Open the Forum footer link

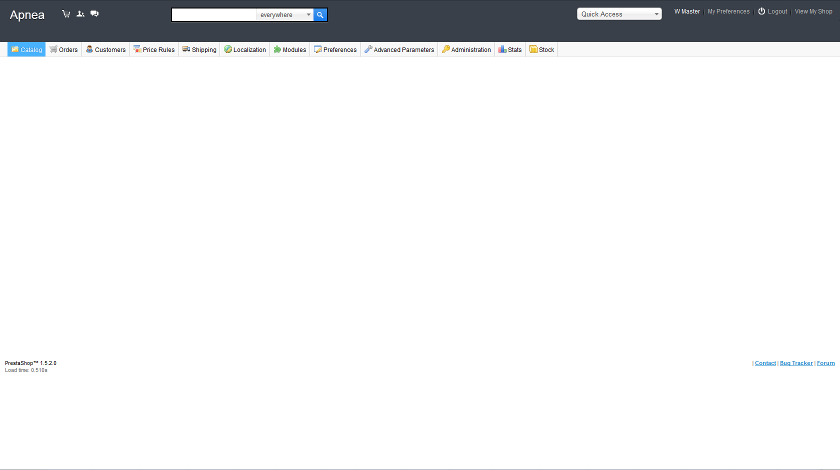(x=826, y=363)
